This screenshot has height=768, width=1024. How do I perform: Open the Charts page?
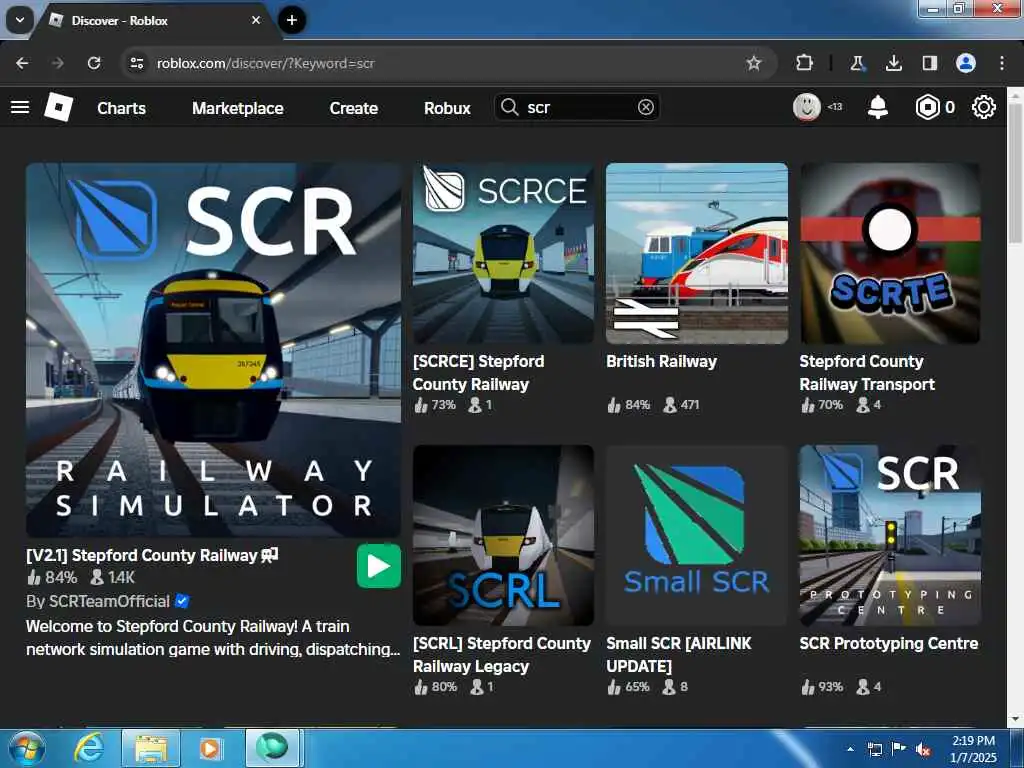click(121, 108)
